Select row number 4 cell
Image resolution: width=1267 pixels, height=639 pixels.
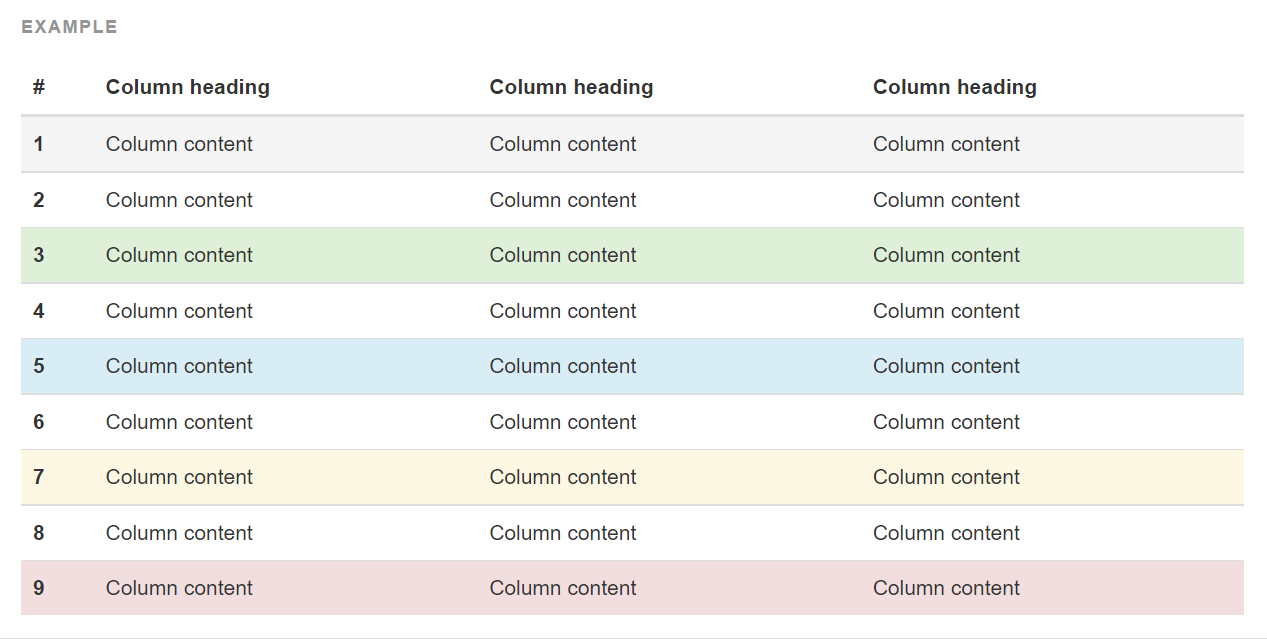point(39,311)
